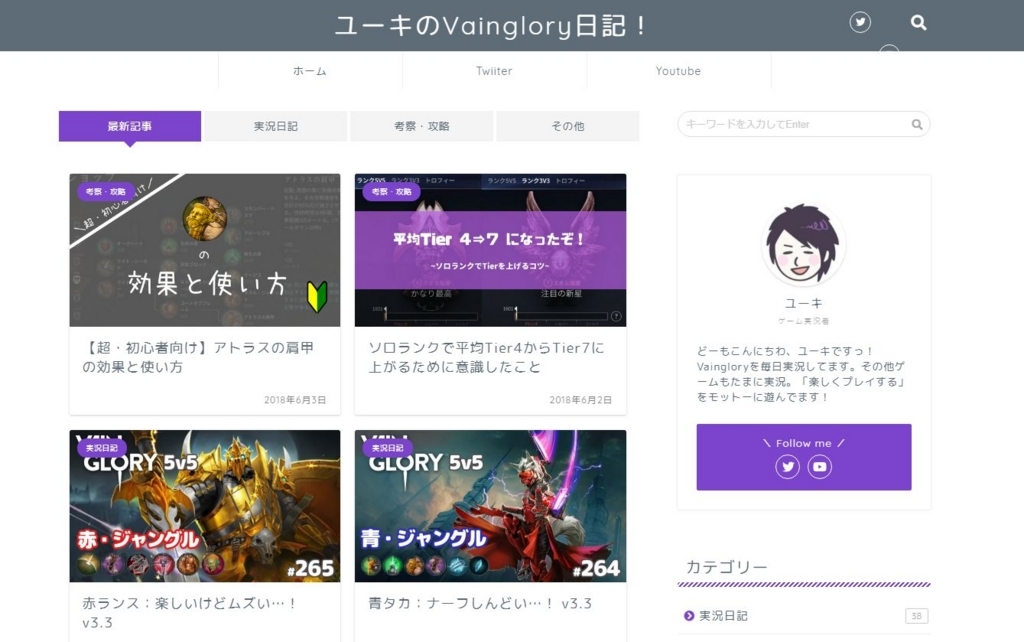Open YouTube icon under Follow me

click(x=820, y=466)
